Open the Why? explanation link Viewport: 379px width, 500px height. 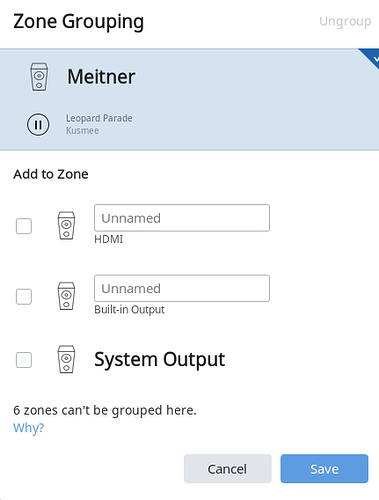pyautogui.click(x=29, y=428)
